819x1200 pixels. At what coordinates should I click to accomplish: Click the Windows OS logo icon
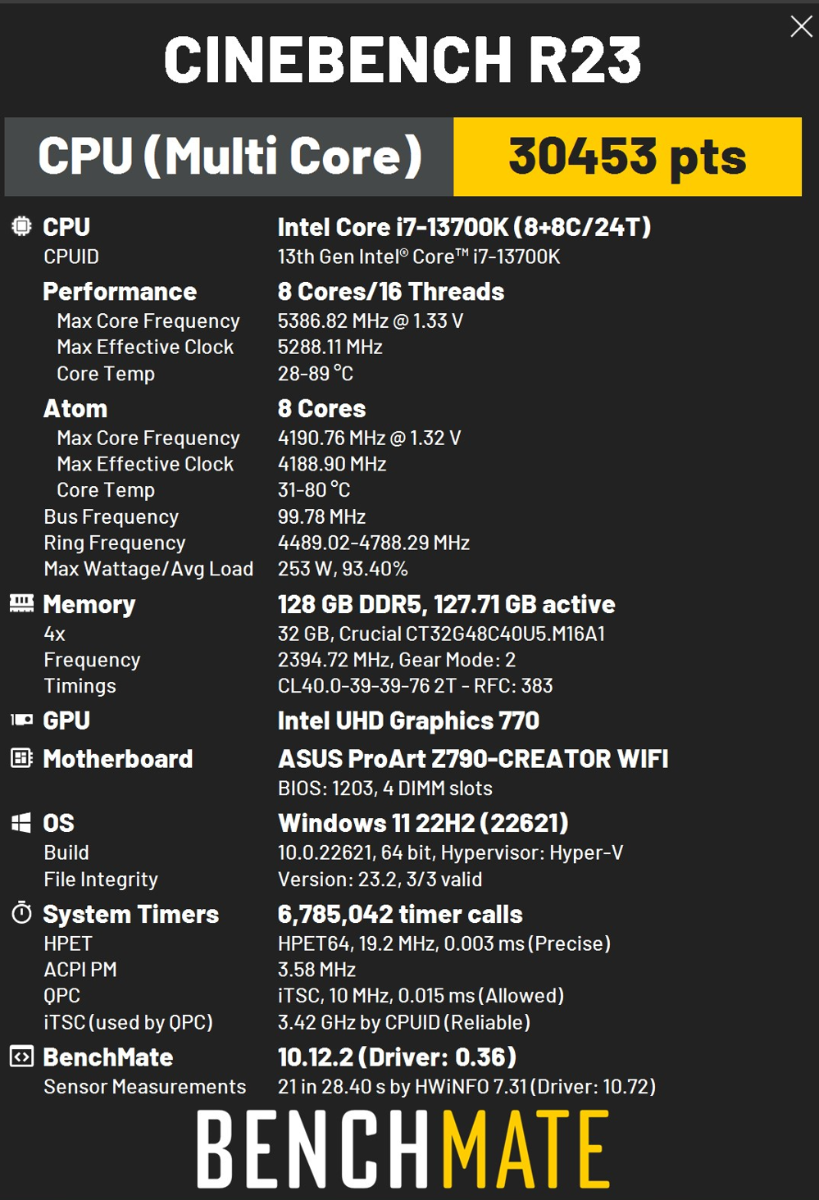(21, 823)
